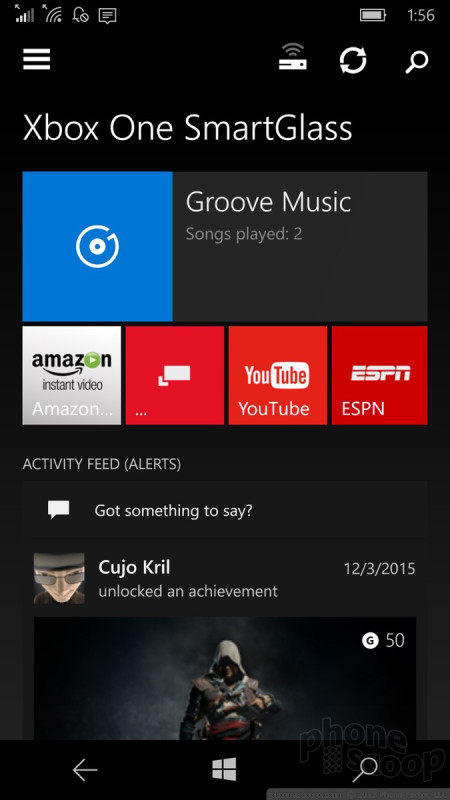Tap the speech bubble comment icon
The width and height of the screenshot is (450, 800).
[58, 510]
